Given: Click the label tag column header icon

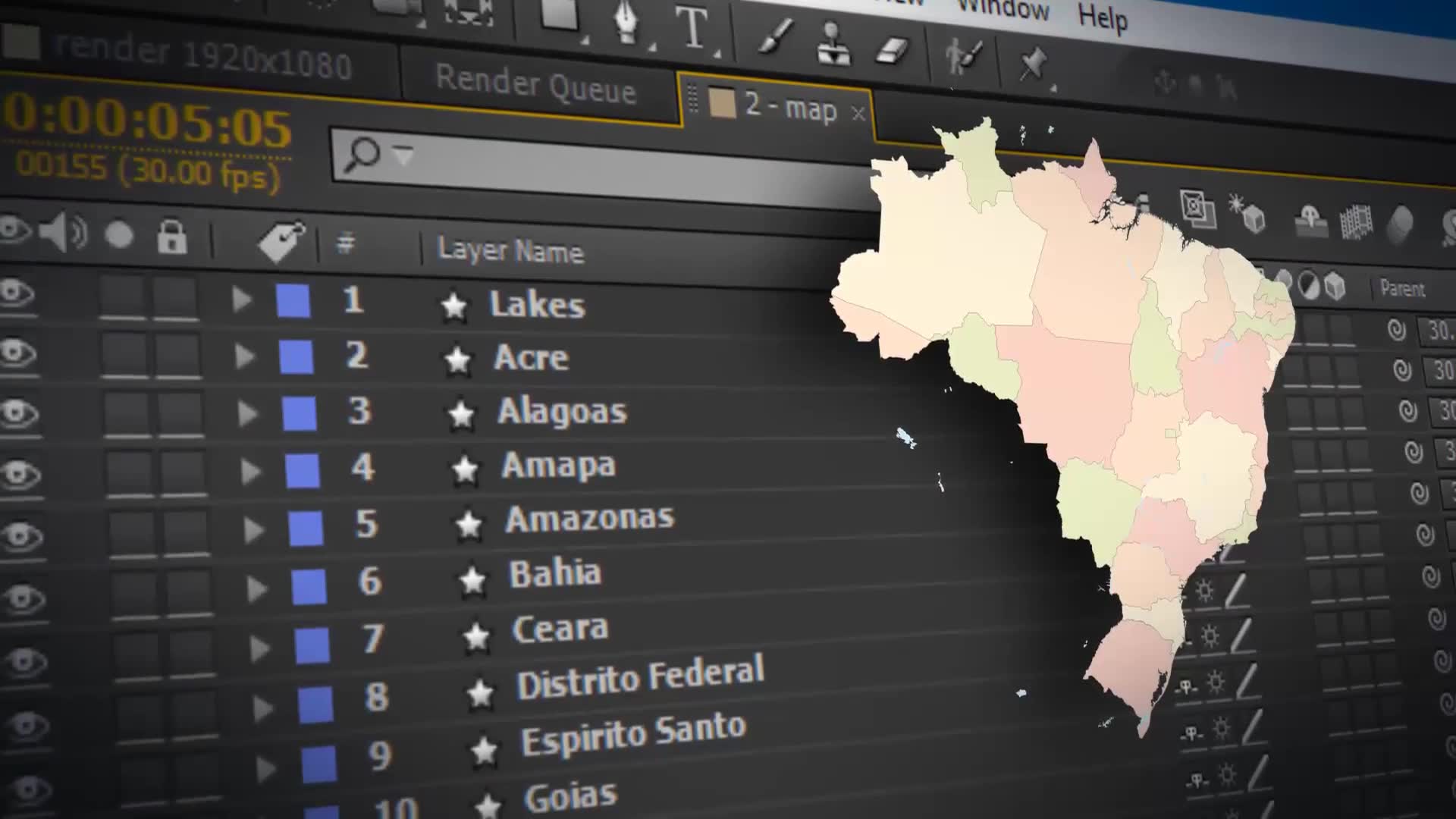Looking at the screenshot, I should pos(281,241).
